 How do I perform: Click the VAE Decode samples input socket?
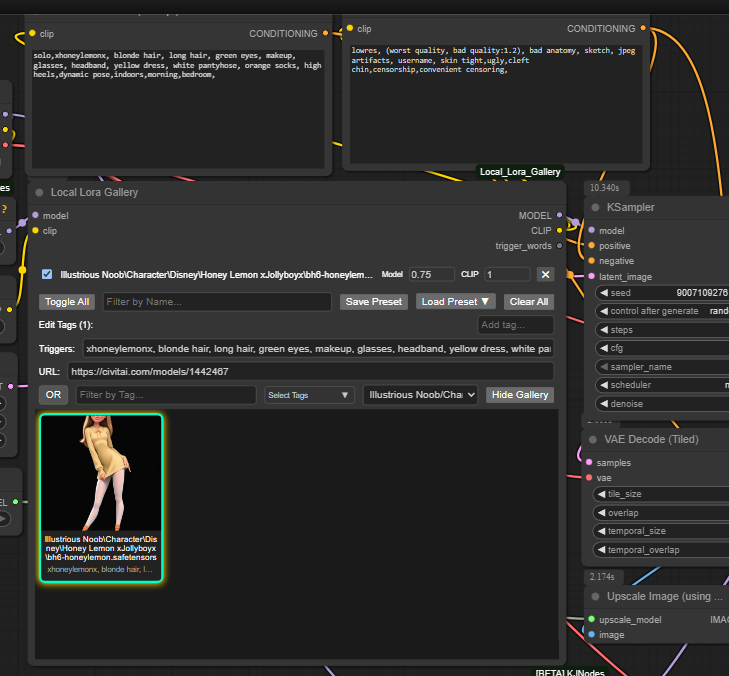pyautogui.click(x=589, y=463)
